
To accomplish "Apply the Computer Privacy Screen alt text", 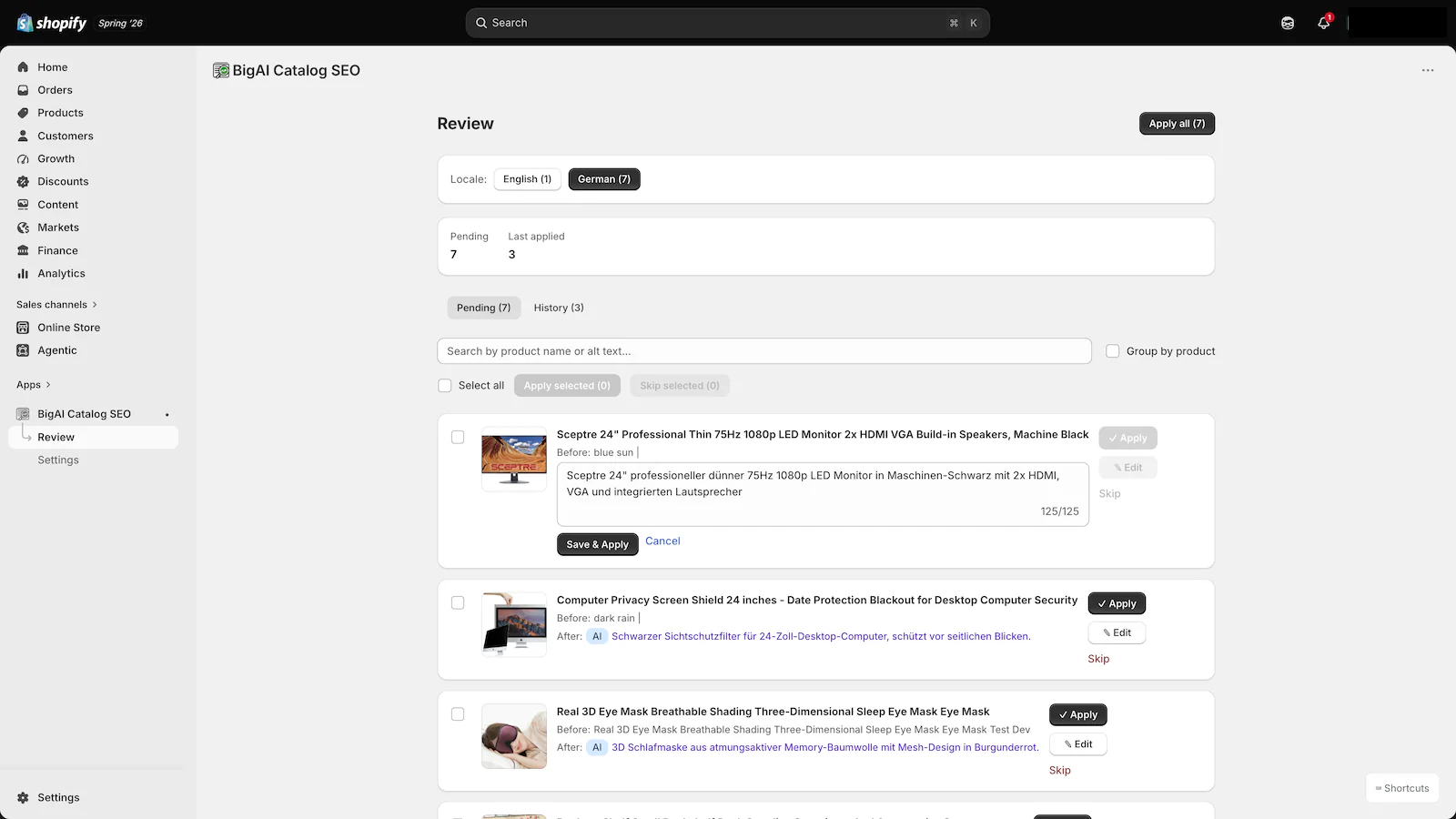I will [x=1117, y=603].
